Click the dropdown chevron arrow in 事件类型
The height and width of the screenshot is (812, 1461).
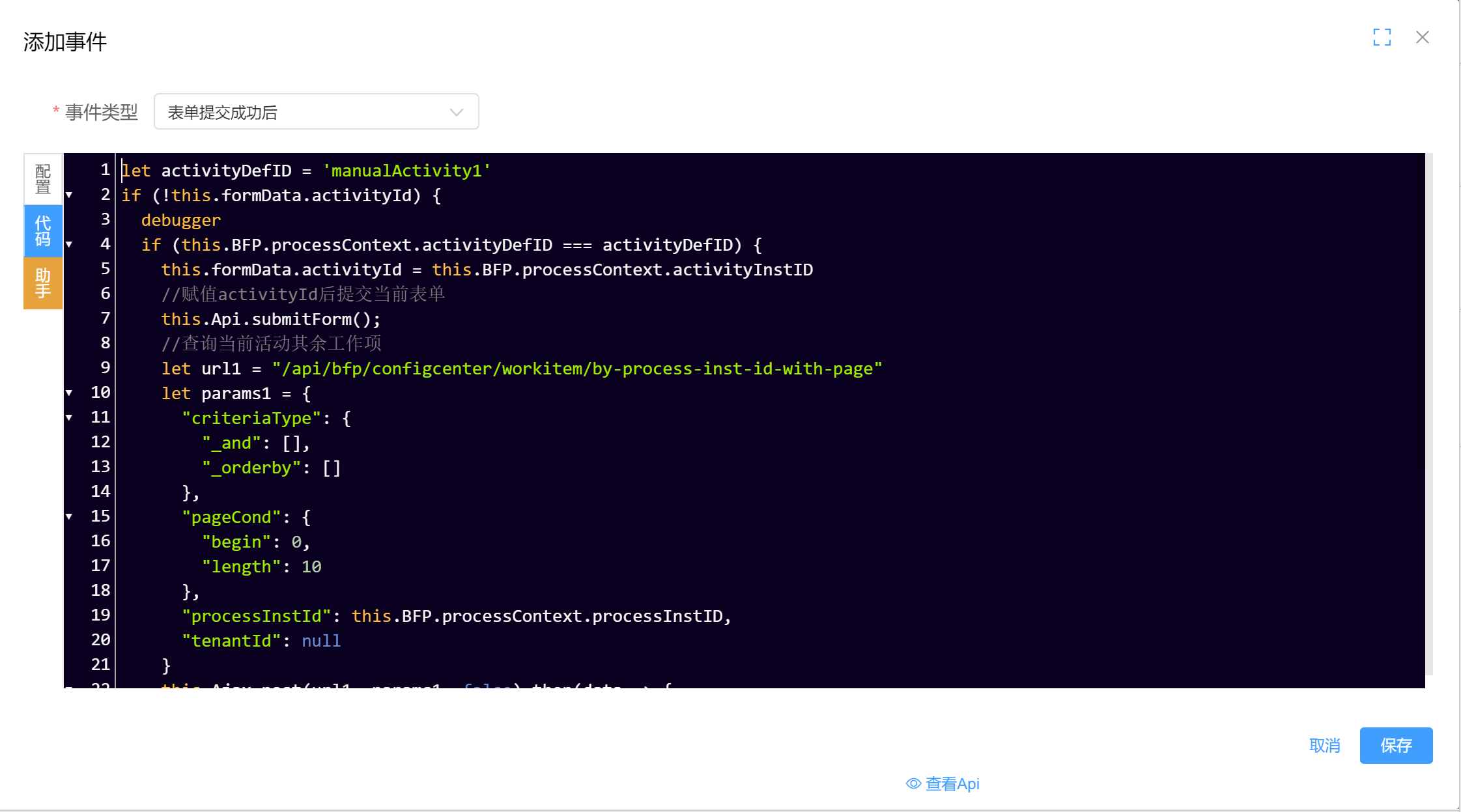(x=456, y=112)
